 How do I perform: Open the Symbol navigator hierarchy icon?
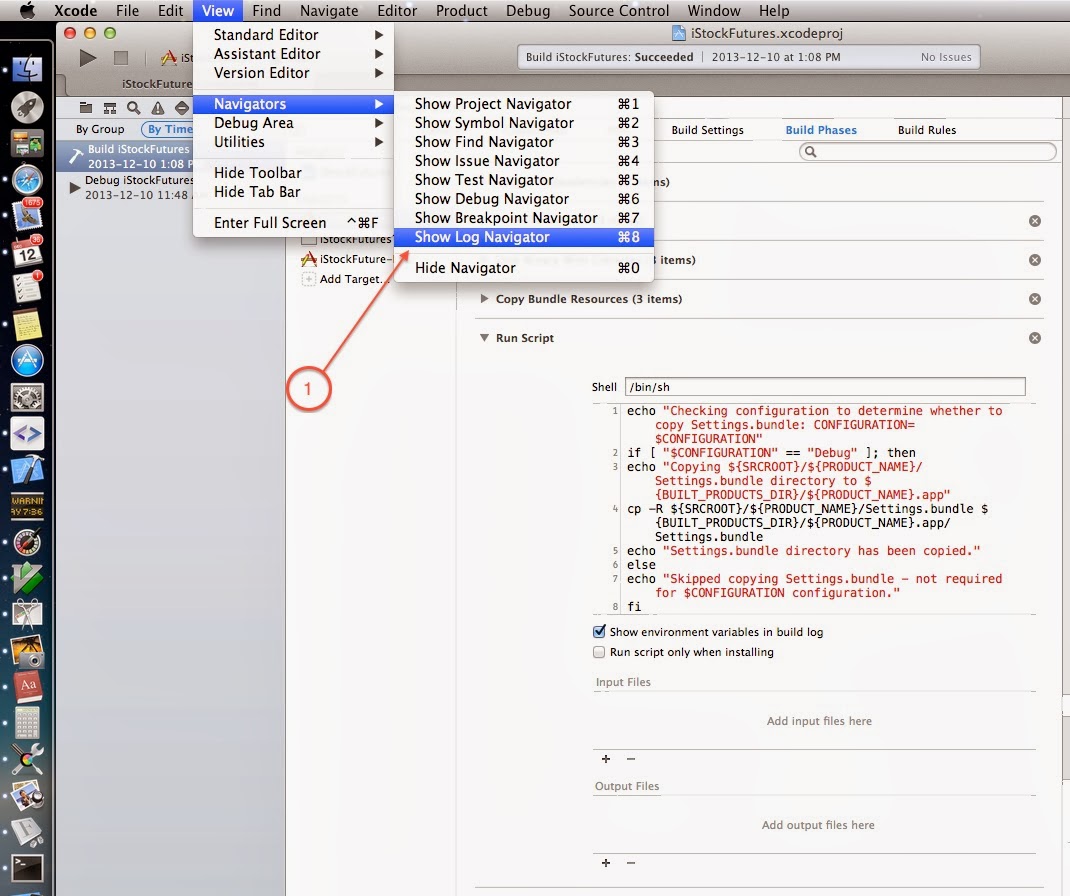(110, 108)
